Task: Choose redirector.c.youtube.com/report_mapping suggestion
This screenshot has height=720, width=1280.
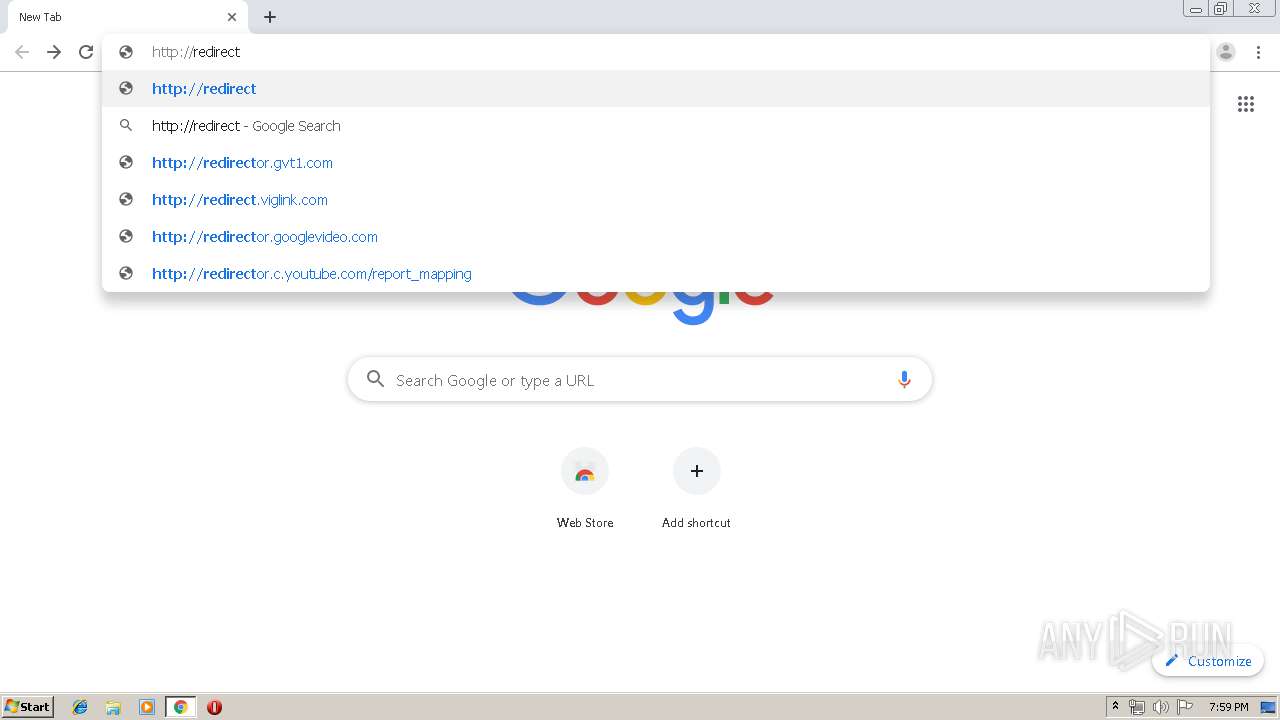Action: point(656,273)
